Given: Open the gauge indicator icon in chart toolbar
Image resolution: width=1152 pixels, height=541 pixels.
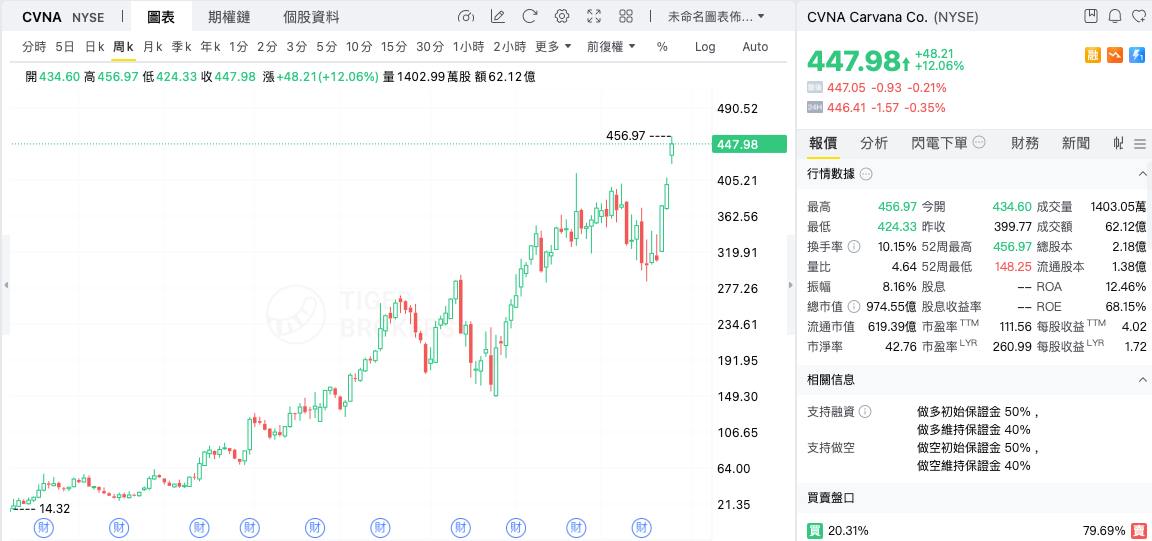Looking at the screenshot, I should coord(466,16).
